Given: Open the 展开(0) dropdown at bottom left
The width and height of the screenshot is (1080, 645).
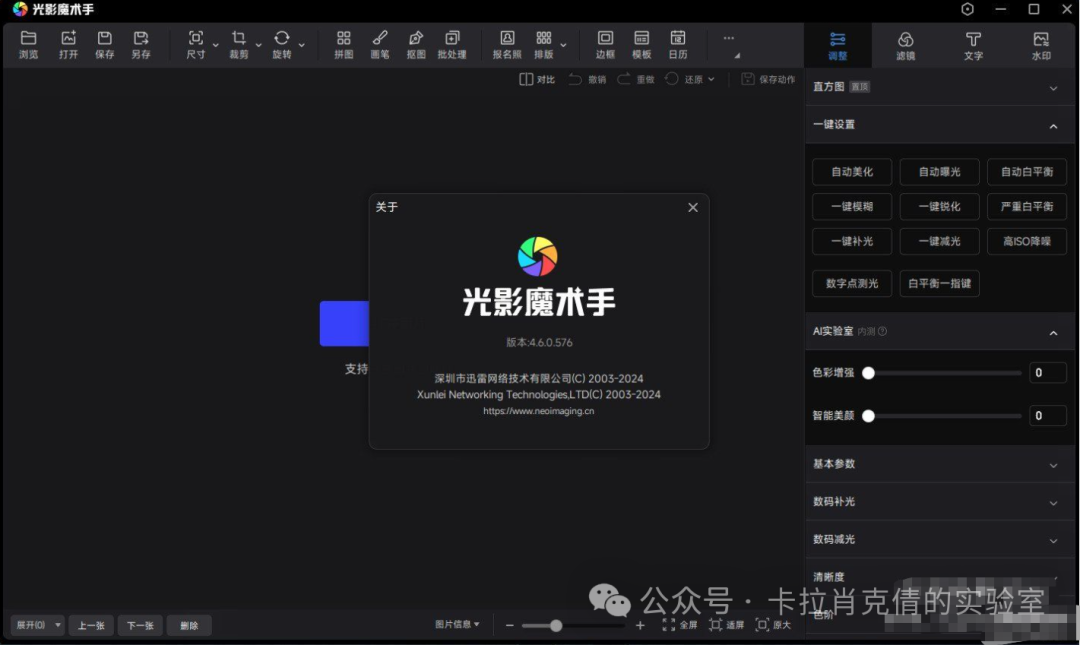Looking at the screenshot, I should (x=36, y=624).
